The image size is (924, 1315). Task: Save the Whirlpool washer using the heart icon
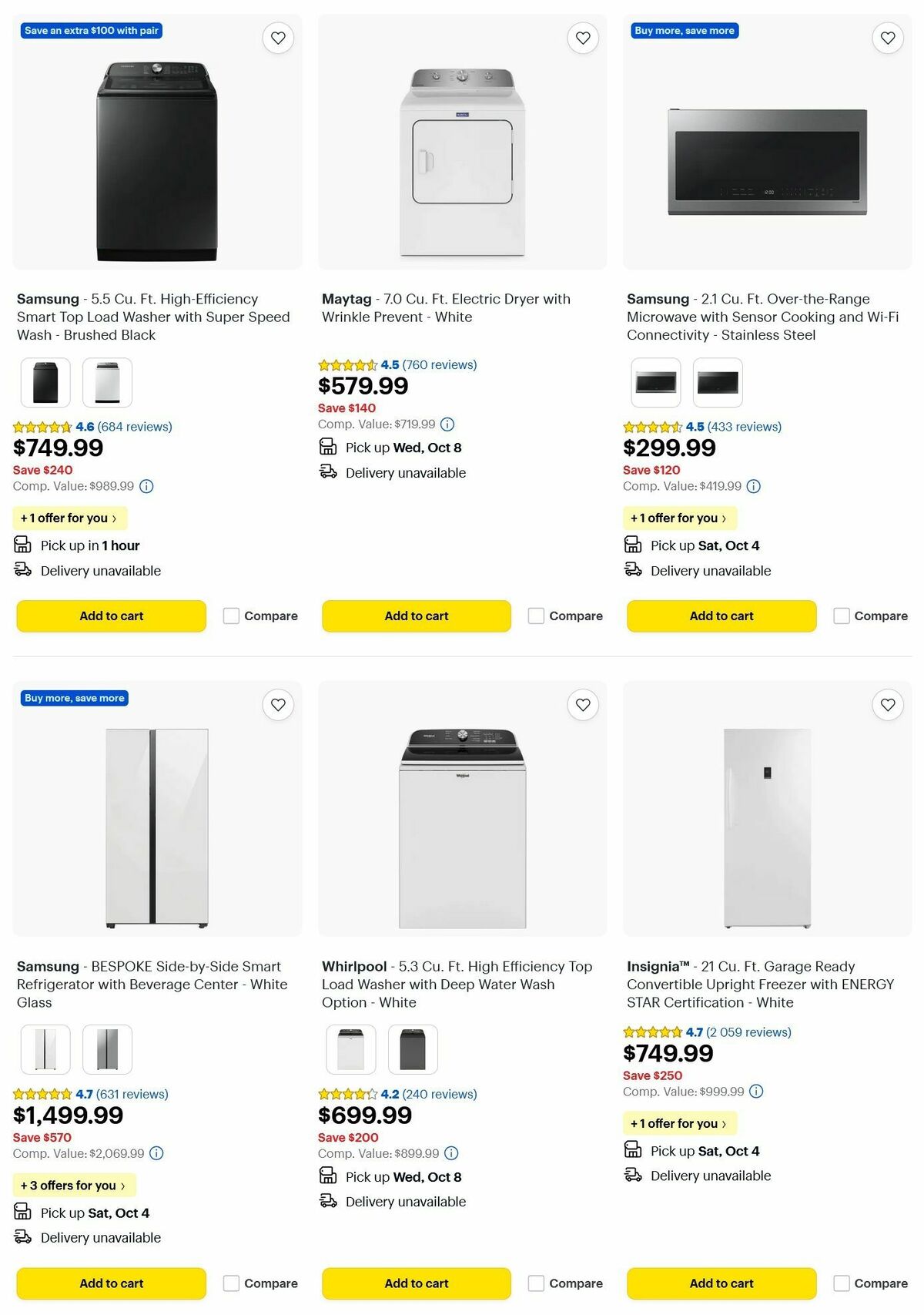tap(583, 704)
